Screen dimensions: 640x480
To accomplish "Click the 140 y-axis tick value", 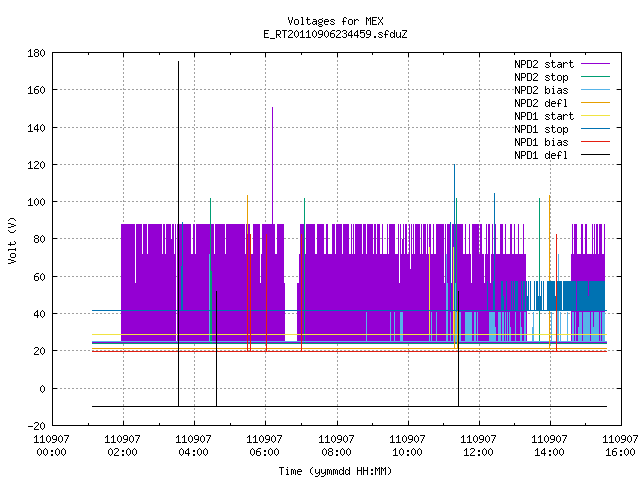I will tap(36, 128).
